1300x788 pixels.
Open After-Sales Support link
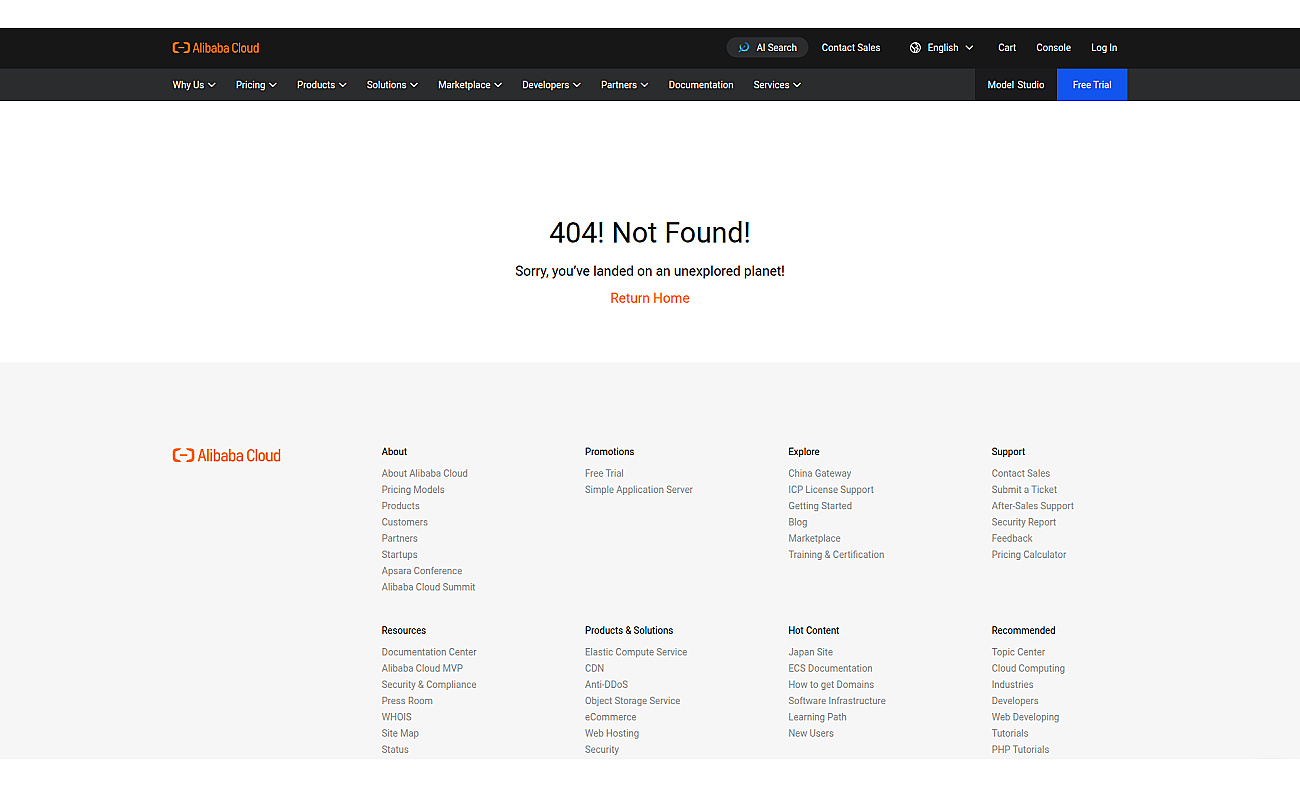1033,506
